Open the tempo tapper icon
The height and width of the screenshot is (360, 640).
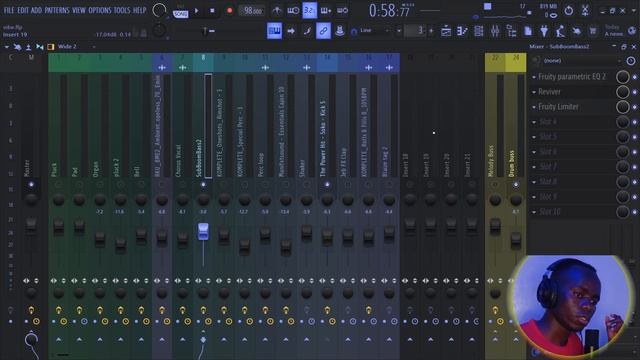(560, 31)
